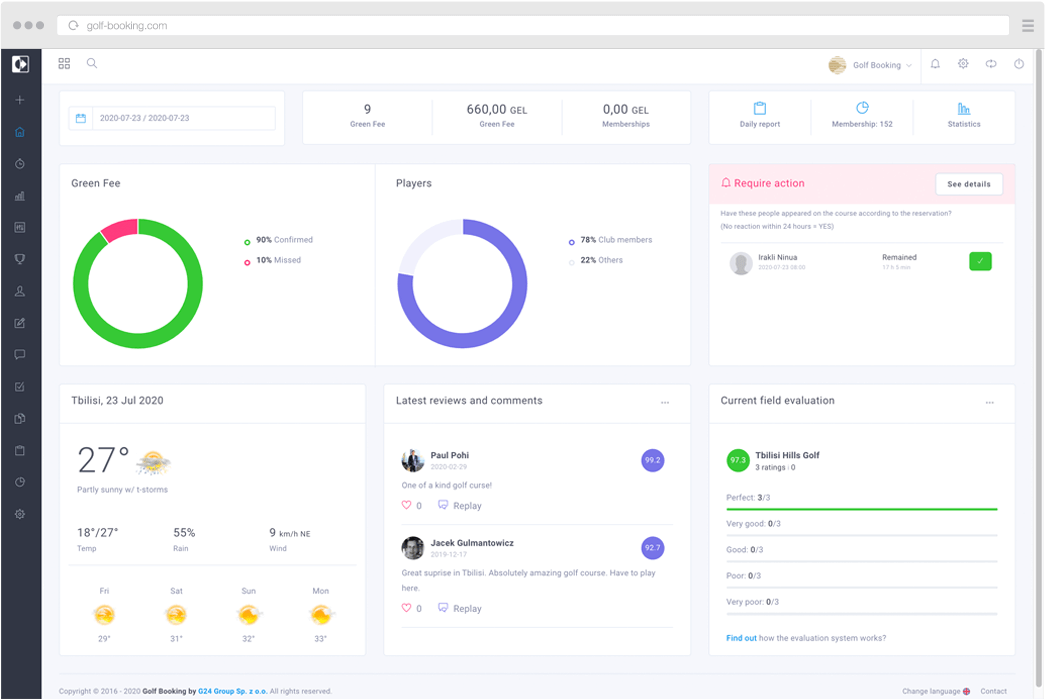Screen dimensions: 1046x700
Task: Open notifications via the bell icon
Action: (x=934, y=63)
